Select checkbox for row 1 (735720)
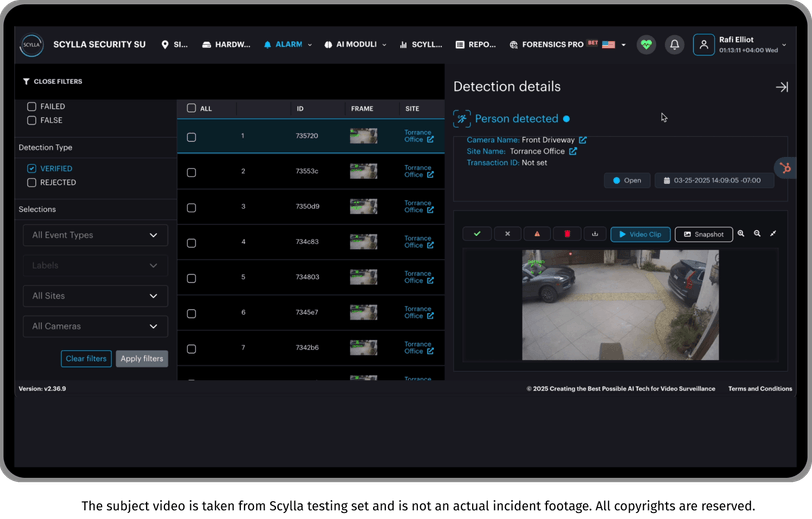The width and height of the screenshot is (812, 519). [x=191, y=137]
